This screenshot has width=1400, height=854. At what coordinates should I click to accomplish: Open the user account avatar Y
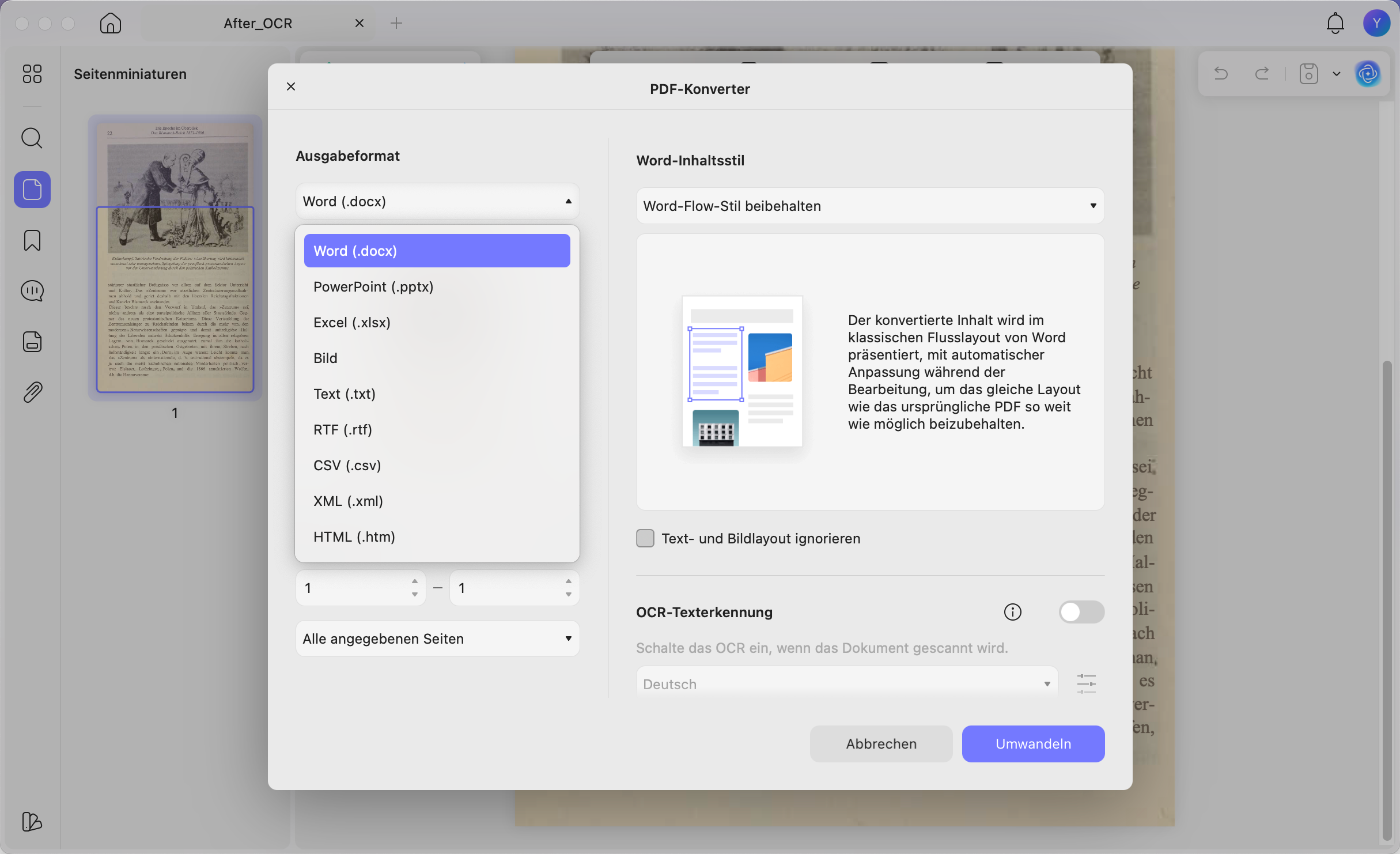tap(1376, 23)
